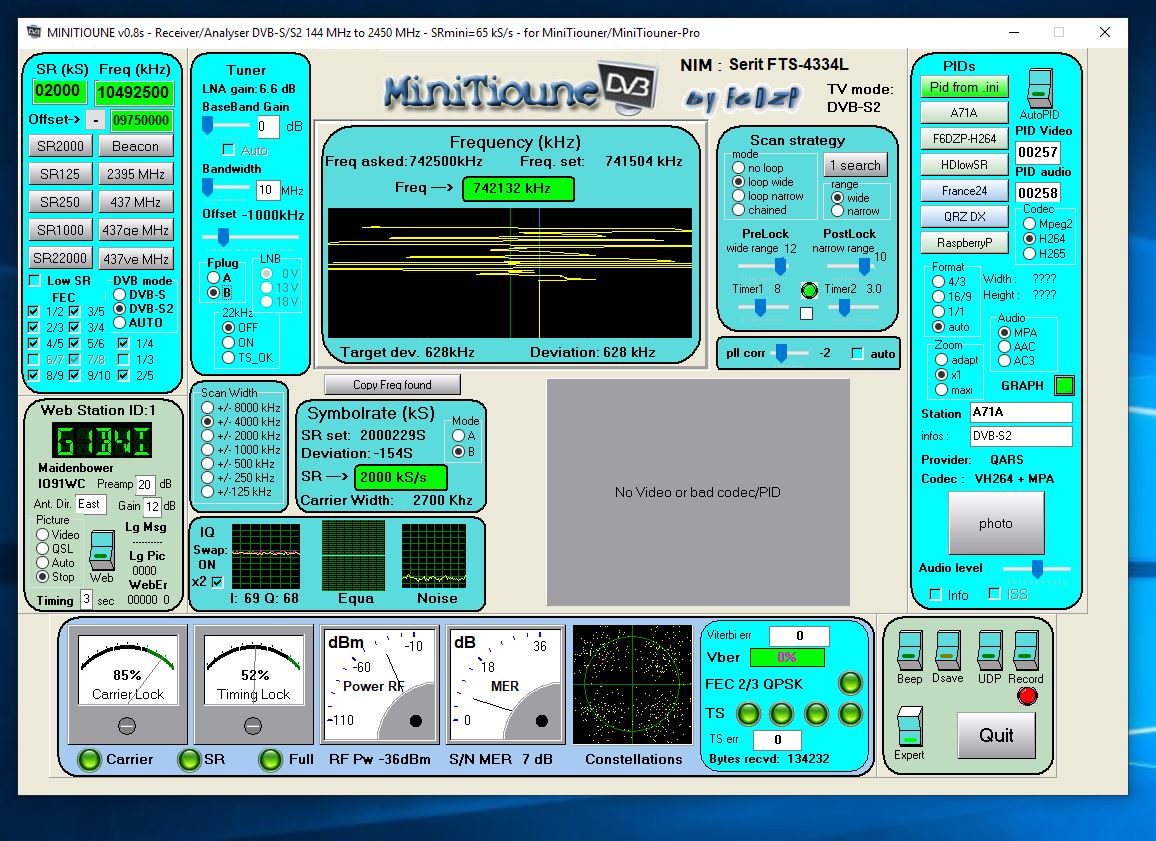Toggle the IQ x2 checkbox
The height and width of the screenshot is (841, 1156).
217,582
